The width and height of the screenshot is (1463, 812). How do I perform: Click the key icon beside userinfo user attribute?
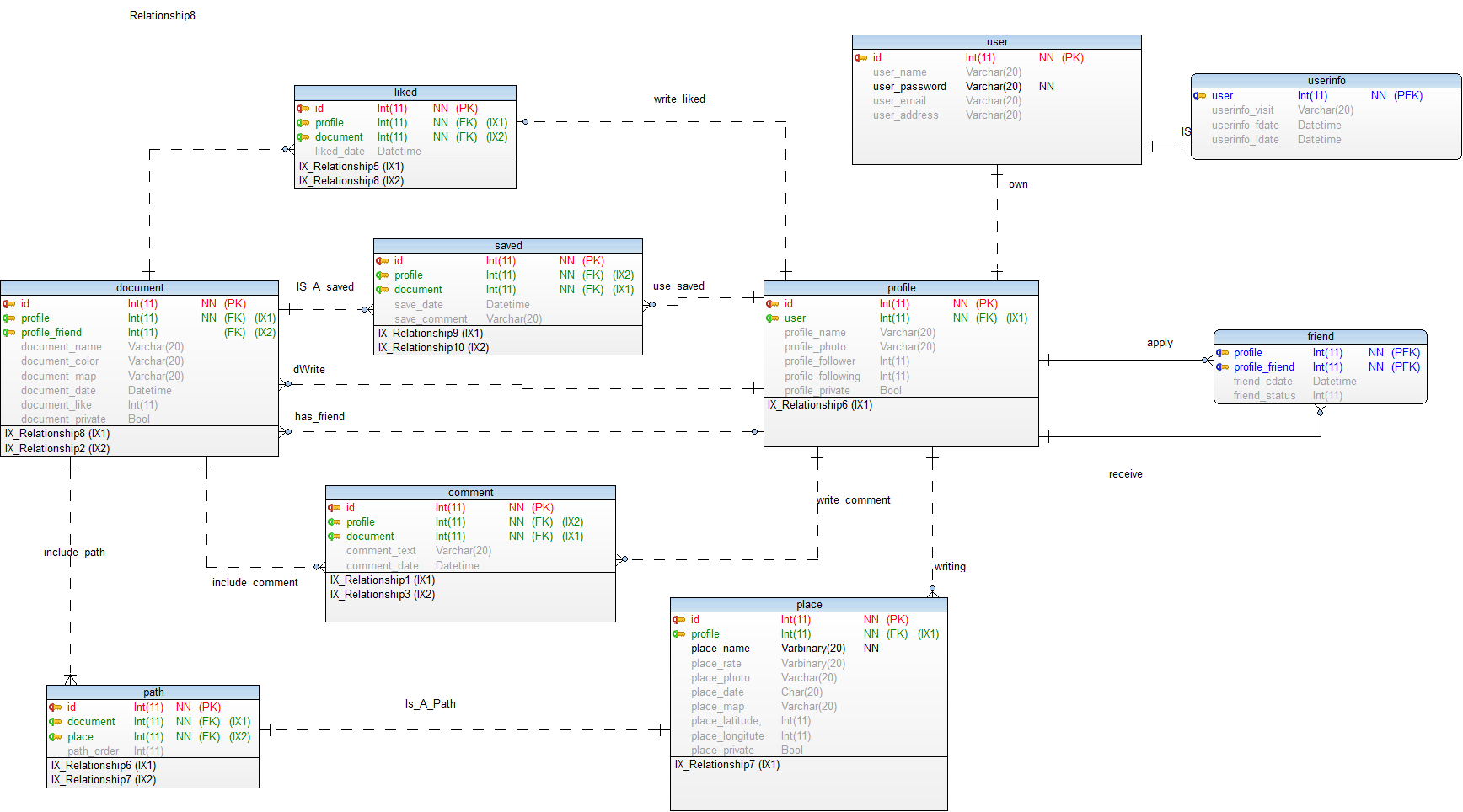(1200, 96)
